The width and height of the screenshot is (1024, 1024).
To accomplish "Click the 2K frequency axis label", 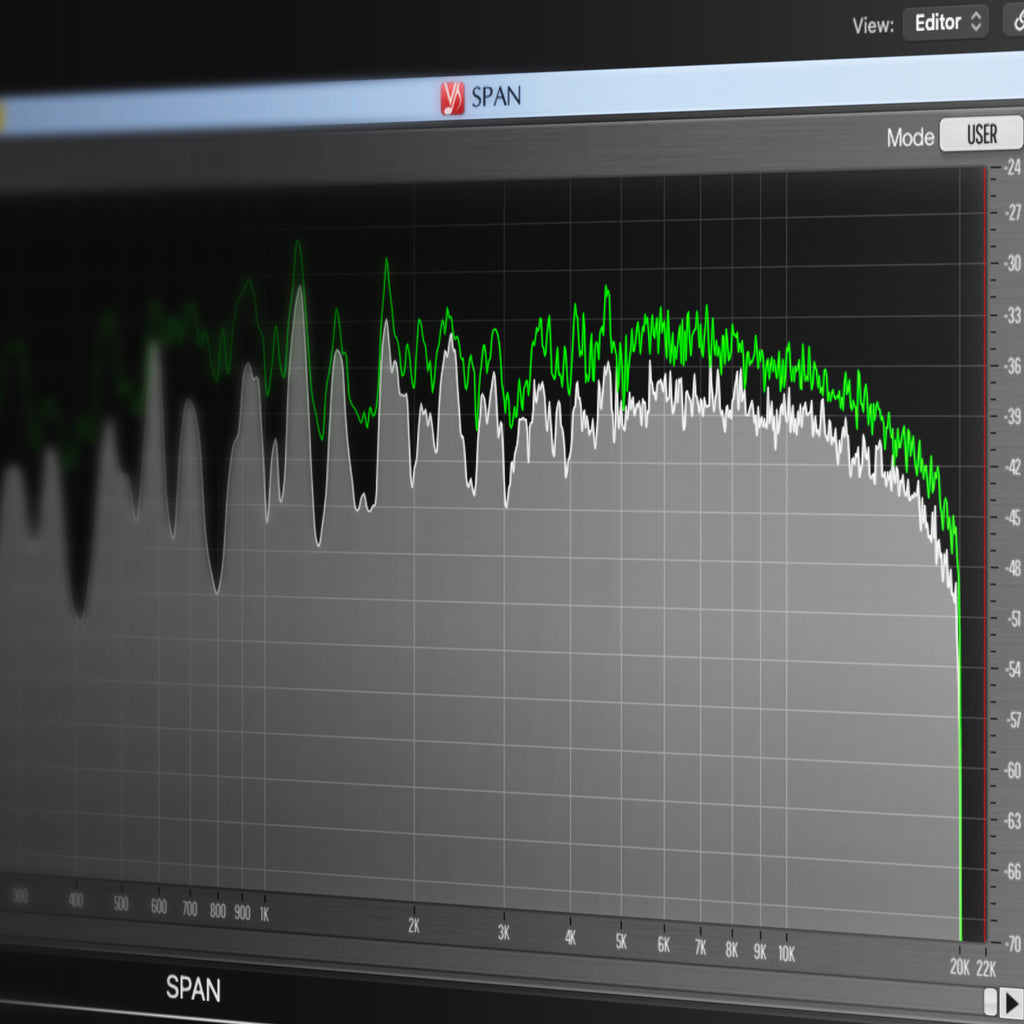I will [x=414, y=926].
